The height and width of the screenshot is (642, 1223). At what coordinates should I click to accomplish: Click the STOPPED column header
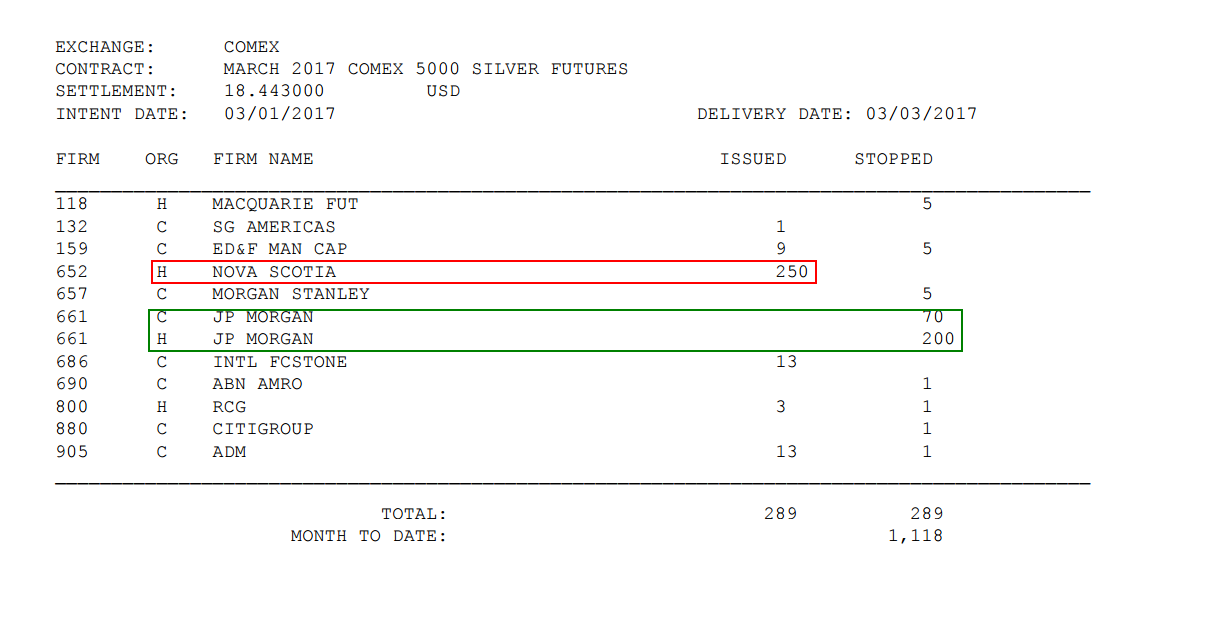(893, 159)
